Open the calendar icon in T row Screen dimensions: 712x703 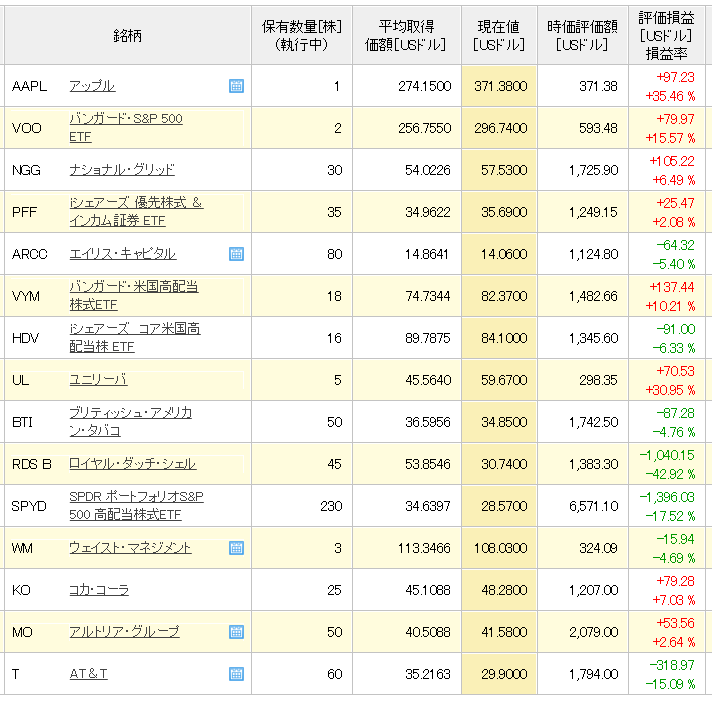point(236,674)
